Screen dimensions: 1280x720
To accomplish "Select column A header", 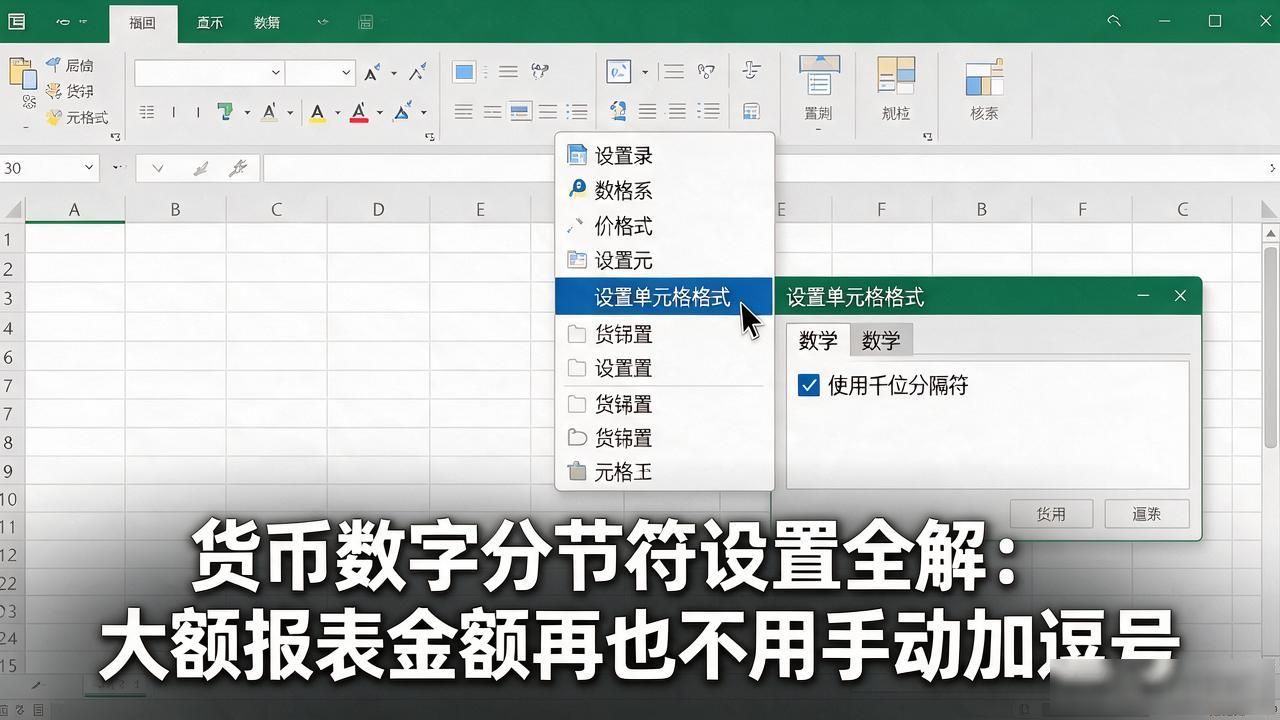I will pos(75,210).
